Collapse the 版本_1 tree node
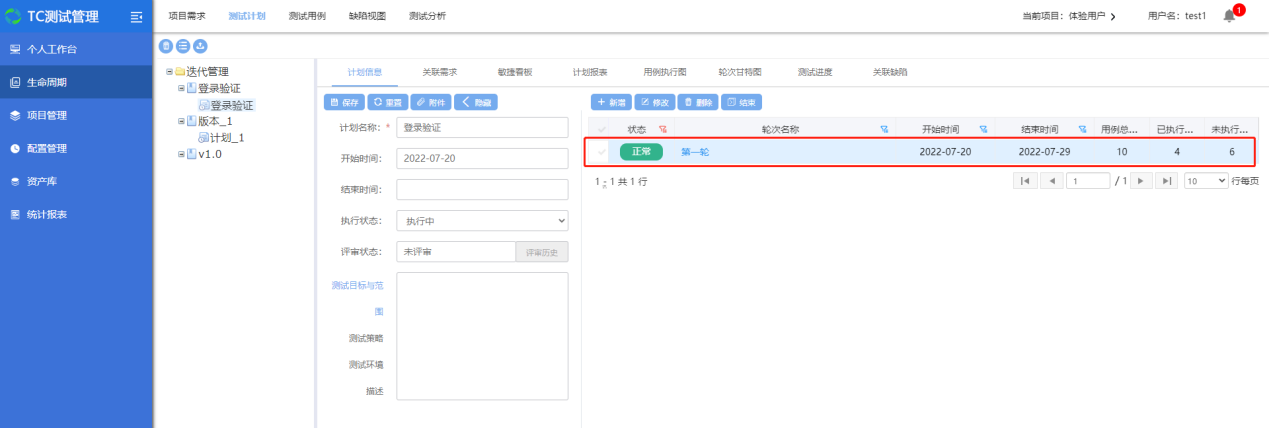Viewport: 1269px width, 428px height. click(181, 121)
